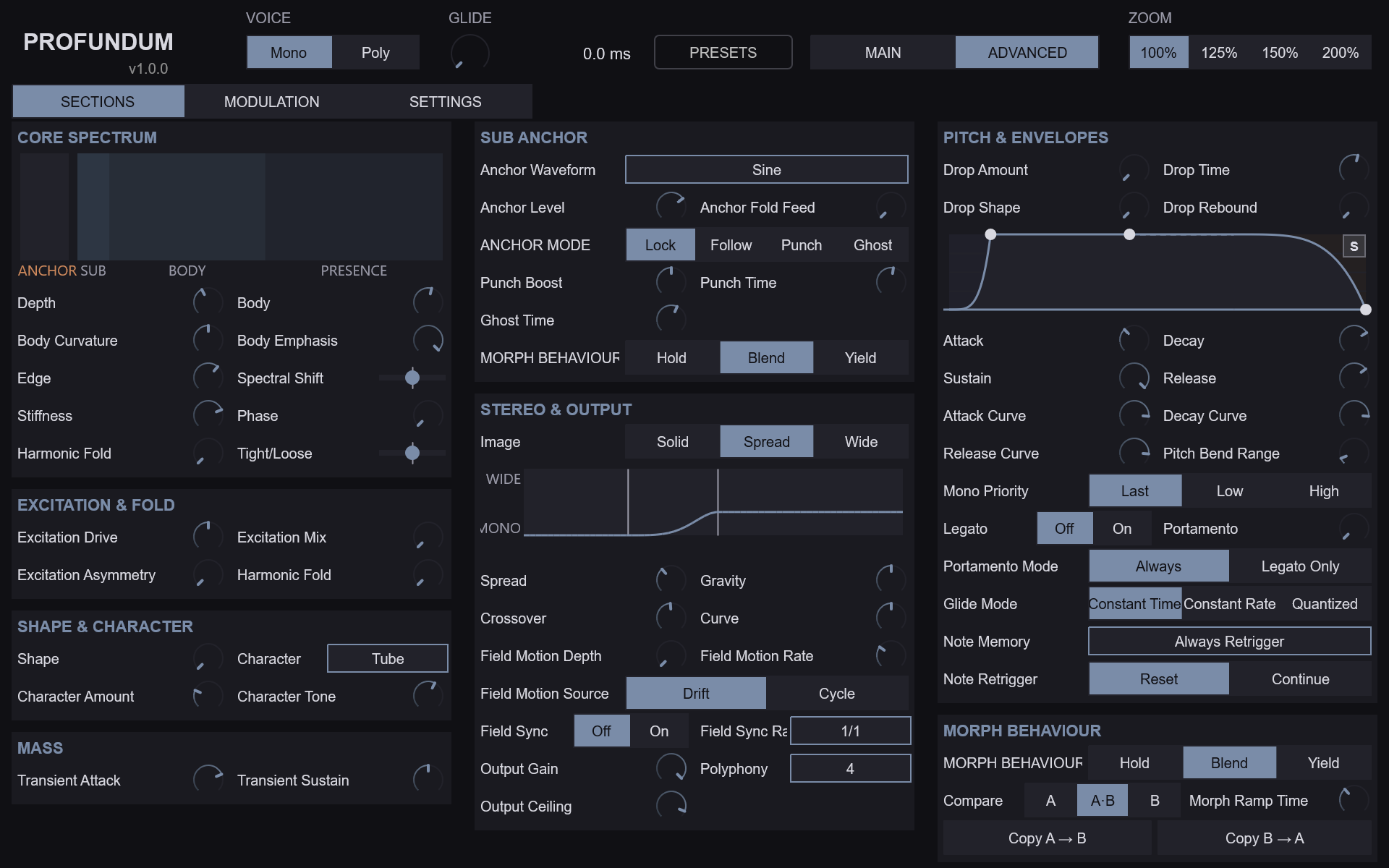Switch voice mode to Poly
Screen dimensions: 1389x868
click(x=375, y=52)
